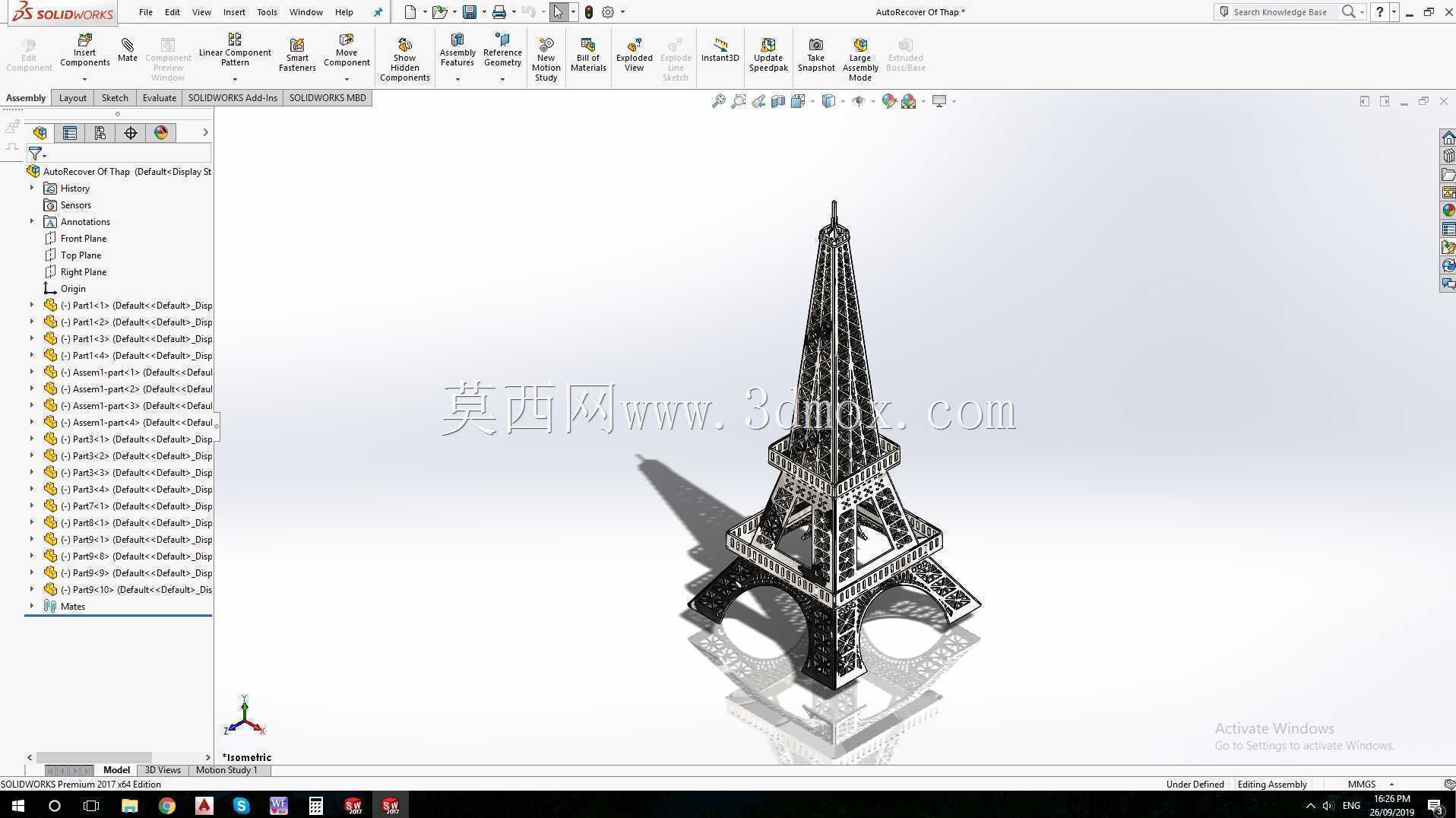Open Appearances task pane color ball
Screen dimensions: 1456x818
tap(1448, 211)
